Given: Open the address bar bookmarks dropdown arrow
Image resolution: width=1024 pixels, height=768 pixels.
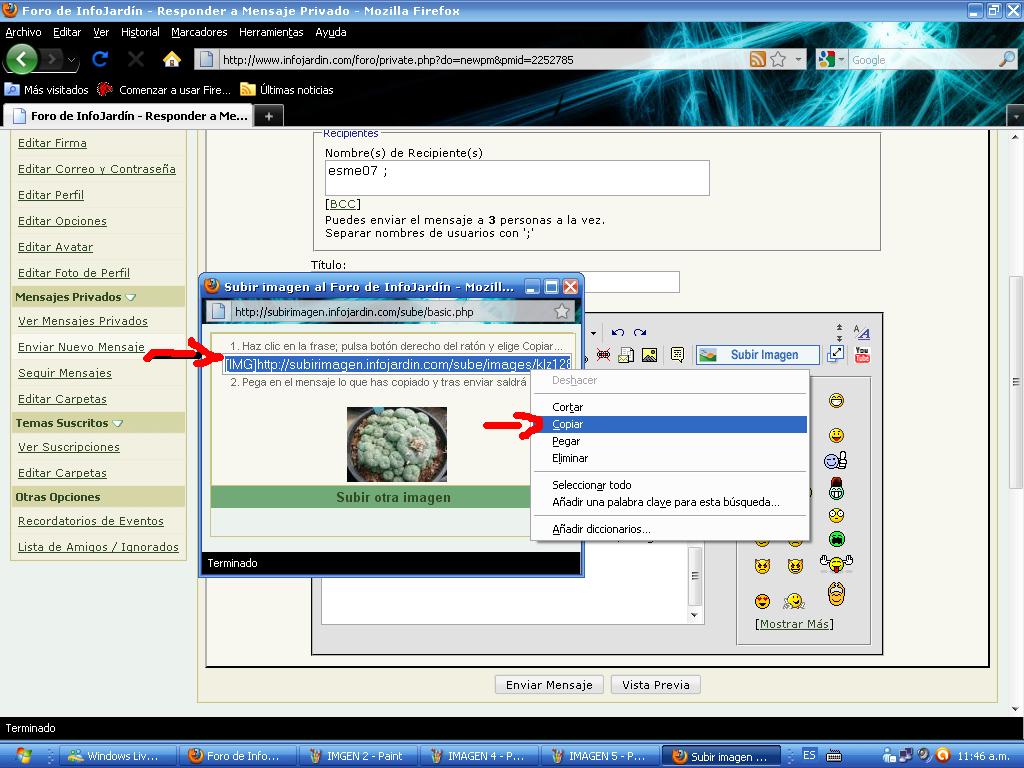Looking at the screenshot, I should 798,59.
